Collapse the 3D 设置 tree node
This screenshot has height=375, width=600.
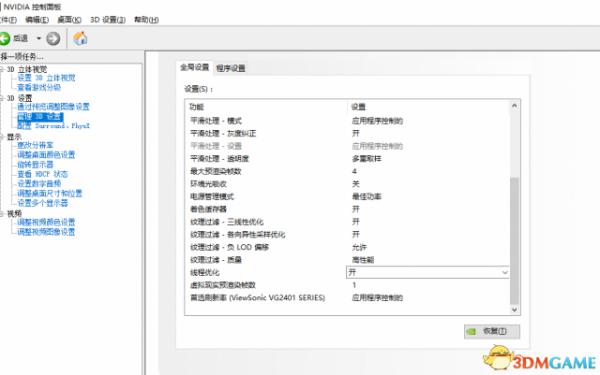2,98
